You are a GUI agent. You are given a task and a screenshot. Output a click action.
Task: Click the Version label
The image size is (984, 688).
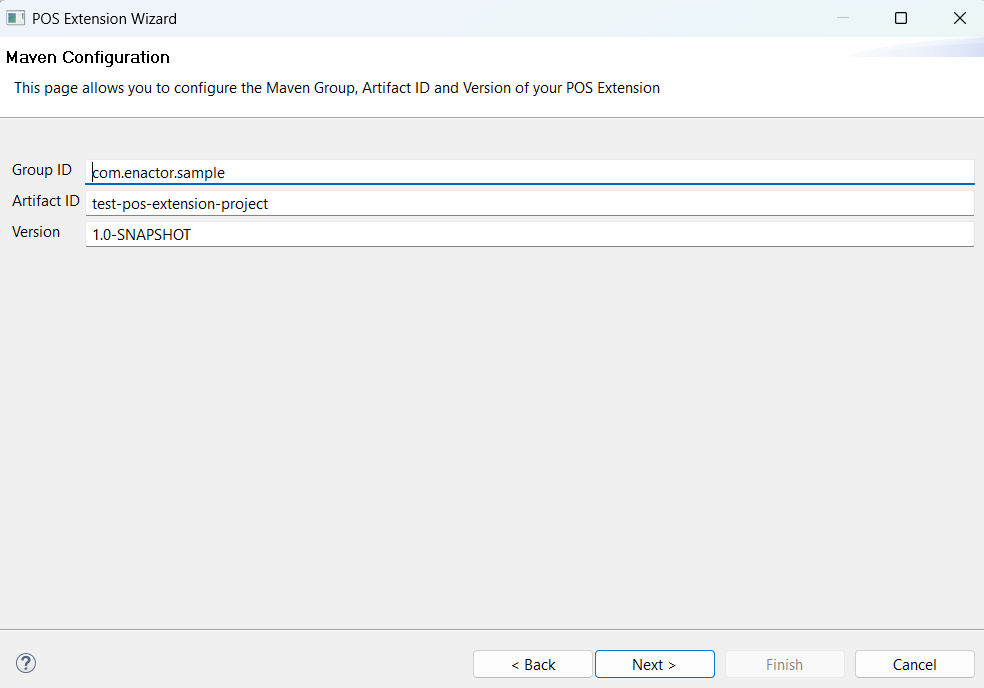click(x=36, y=232)
